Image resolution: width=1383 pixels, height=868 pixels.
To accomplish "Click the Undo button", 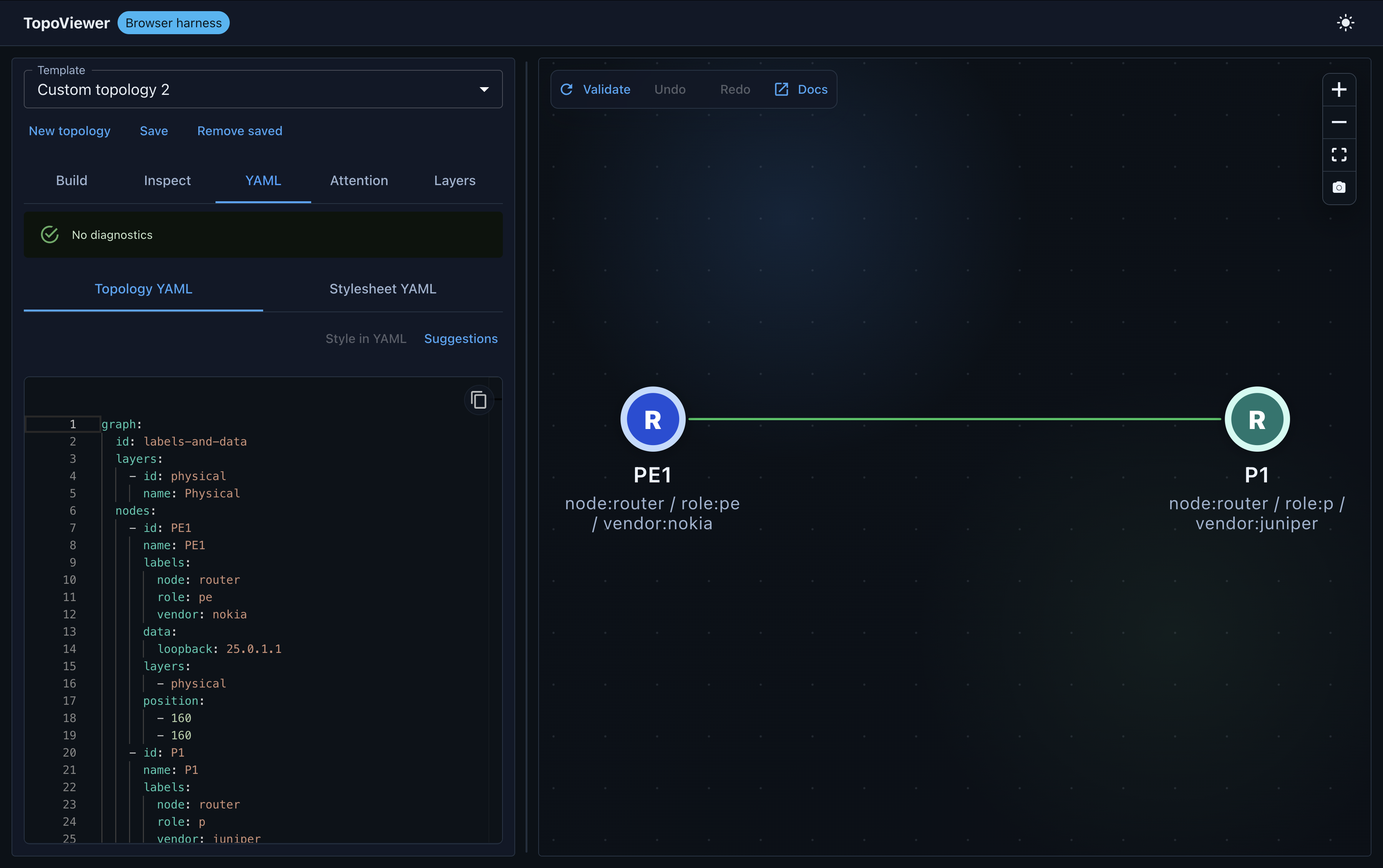I will coord(670,89).
